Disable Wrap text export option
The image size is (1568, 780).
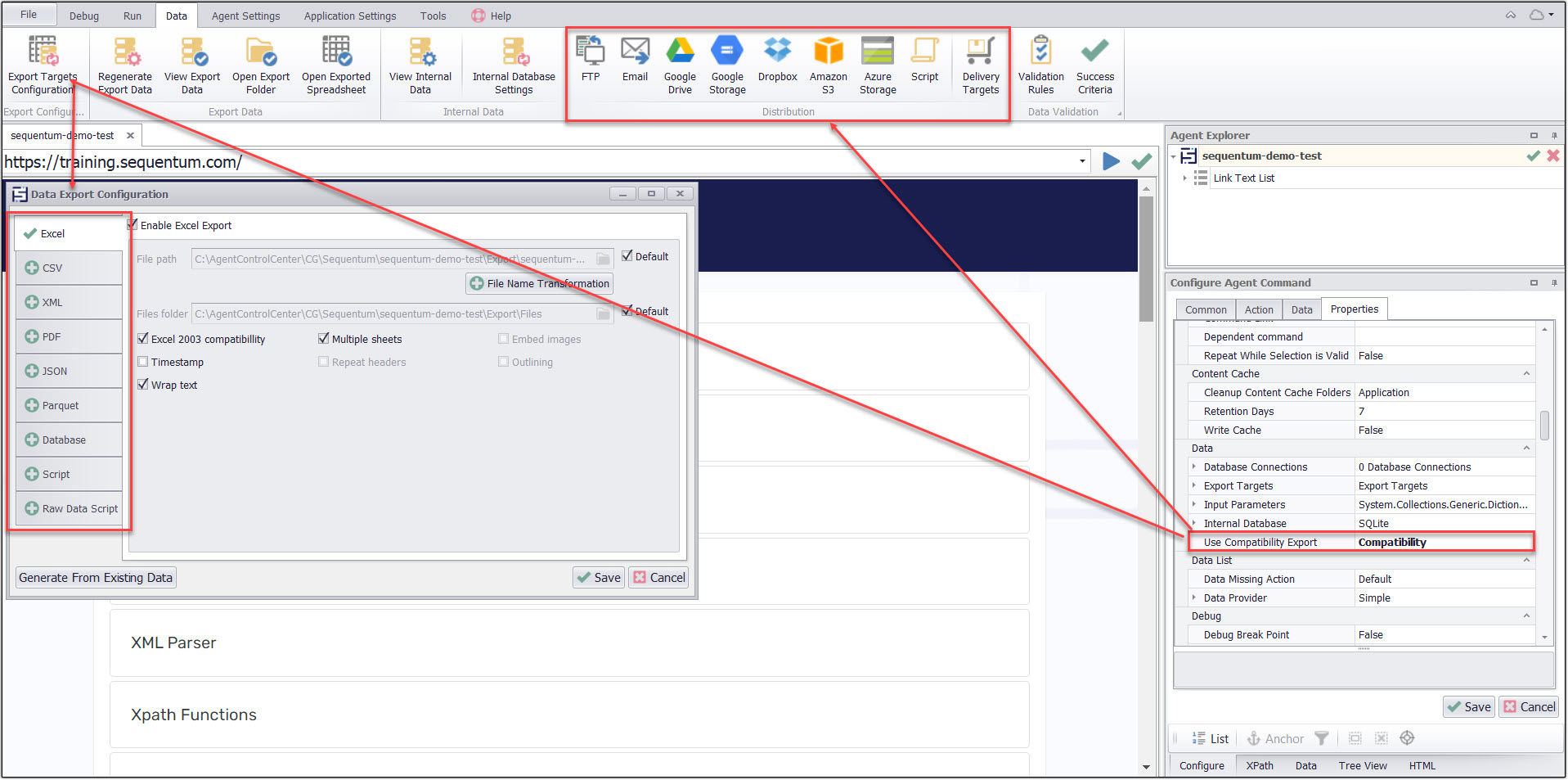[x=143, y=385]
